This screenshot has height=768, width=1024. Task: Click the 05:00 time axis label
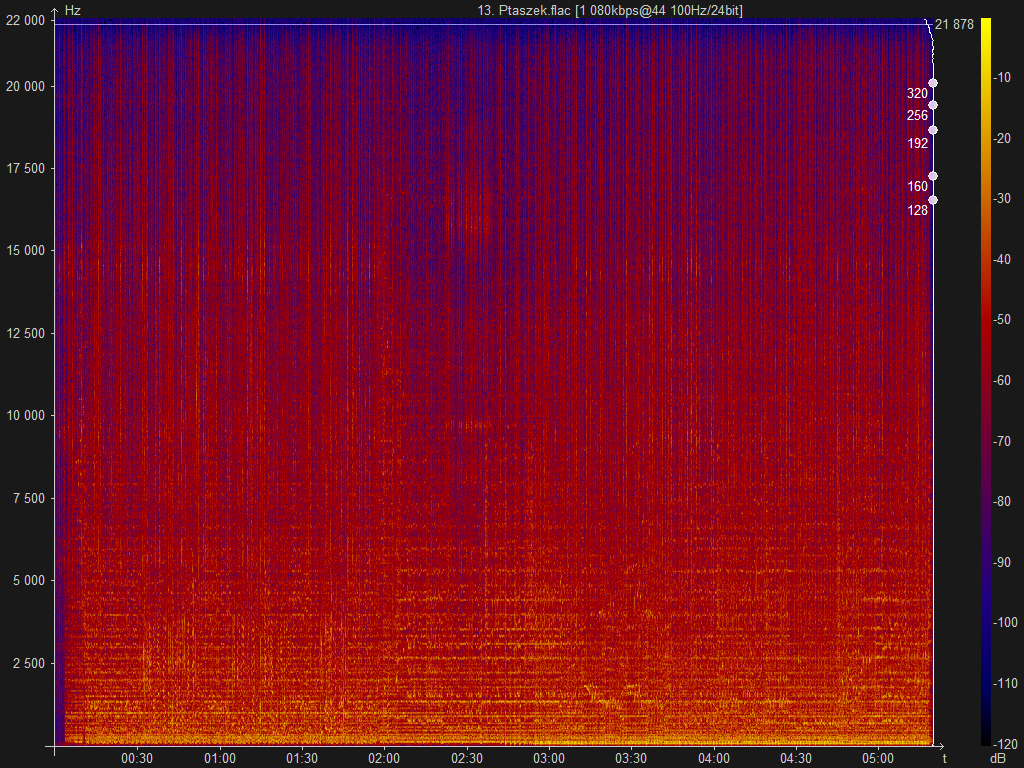(878, 758)
